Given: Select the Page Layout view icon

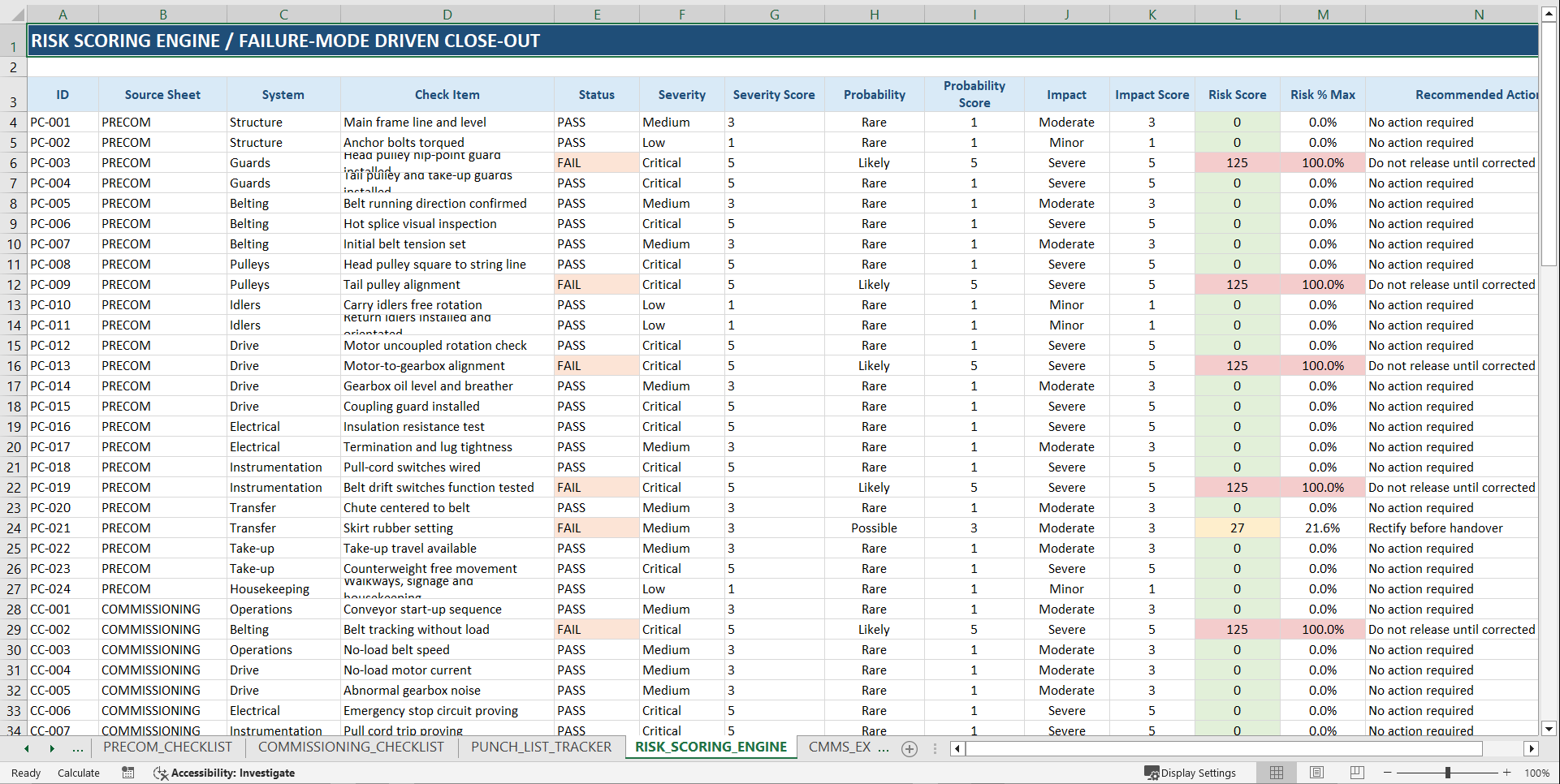Looking at the screenshot, I should click(1316, 773).
